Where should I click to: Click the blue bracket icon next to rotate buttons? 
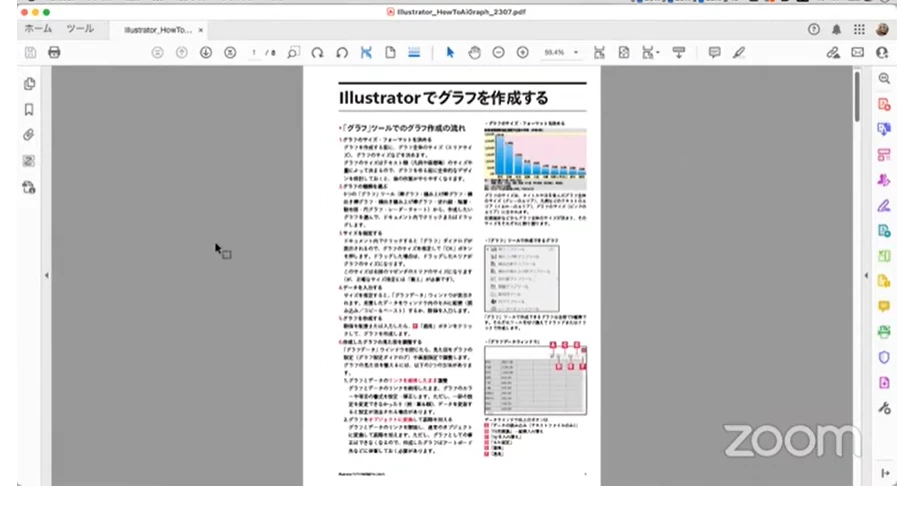(366, 53)
